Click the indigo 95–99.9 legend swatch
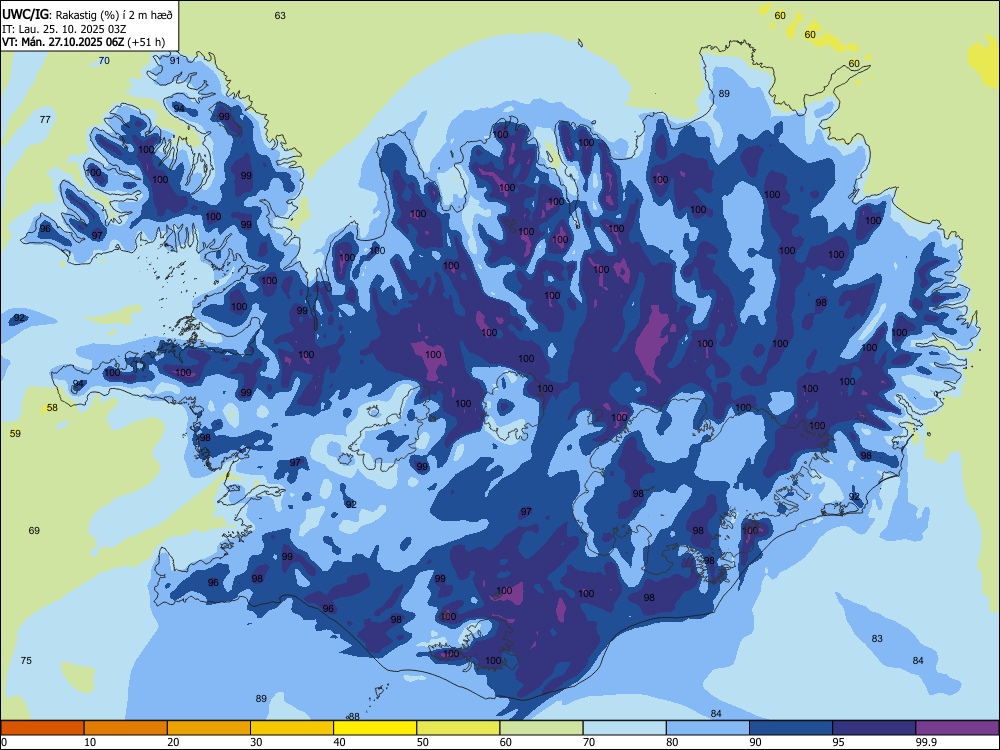Image resolution: width=1000 pixels, height=750 pixels. pos(874,728)
